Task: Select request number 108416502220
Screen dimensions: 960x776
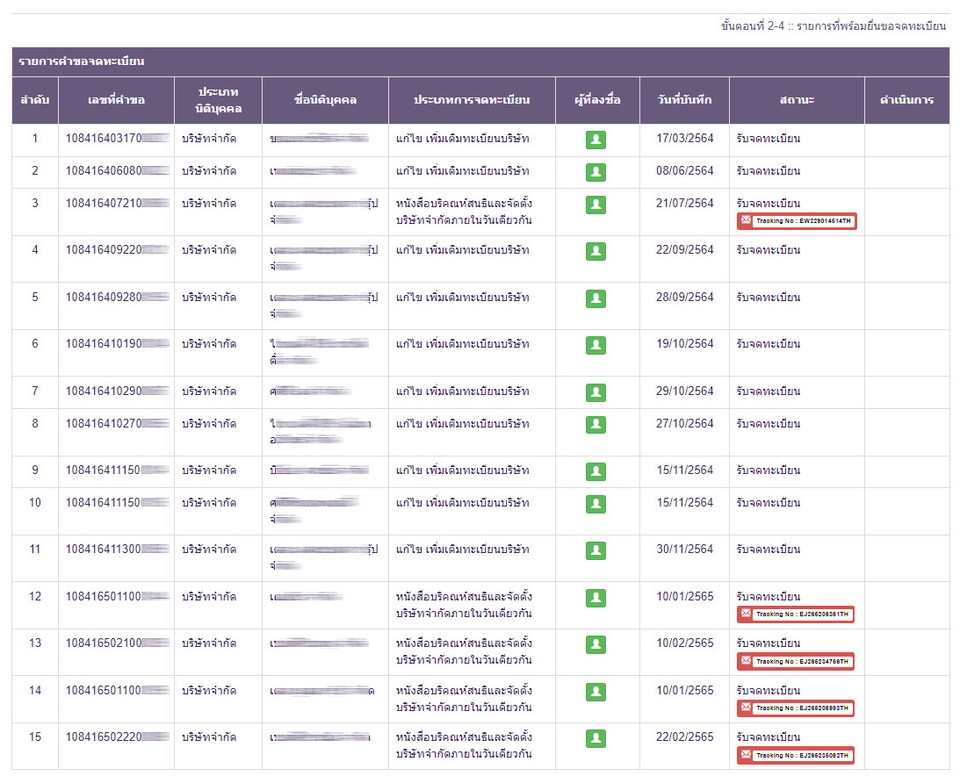Action: coord(117,737)
